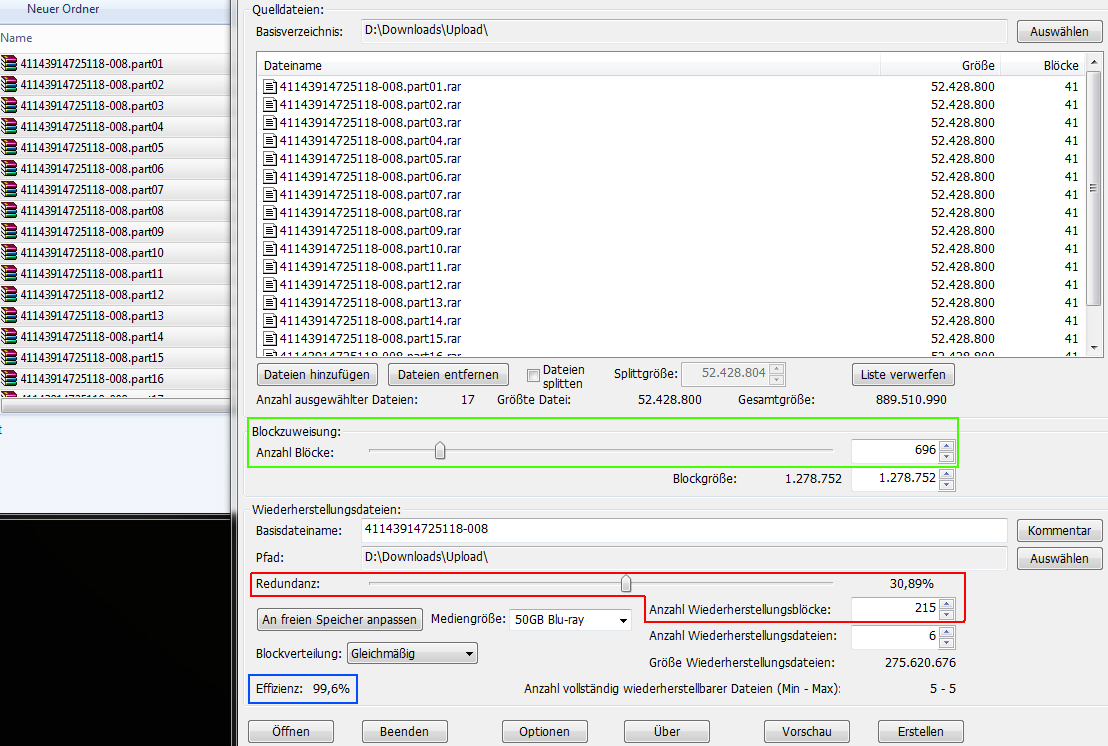Click the 'An freien Speicher anpassen' button
This screenshot has width=1108, height=746.
coord(339,620)
